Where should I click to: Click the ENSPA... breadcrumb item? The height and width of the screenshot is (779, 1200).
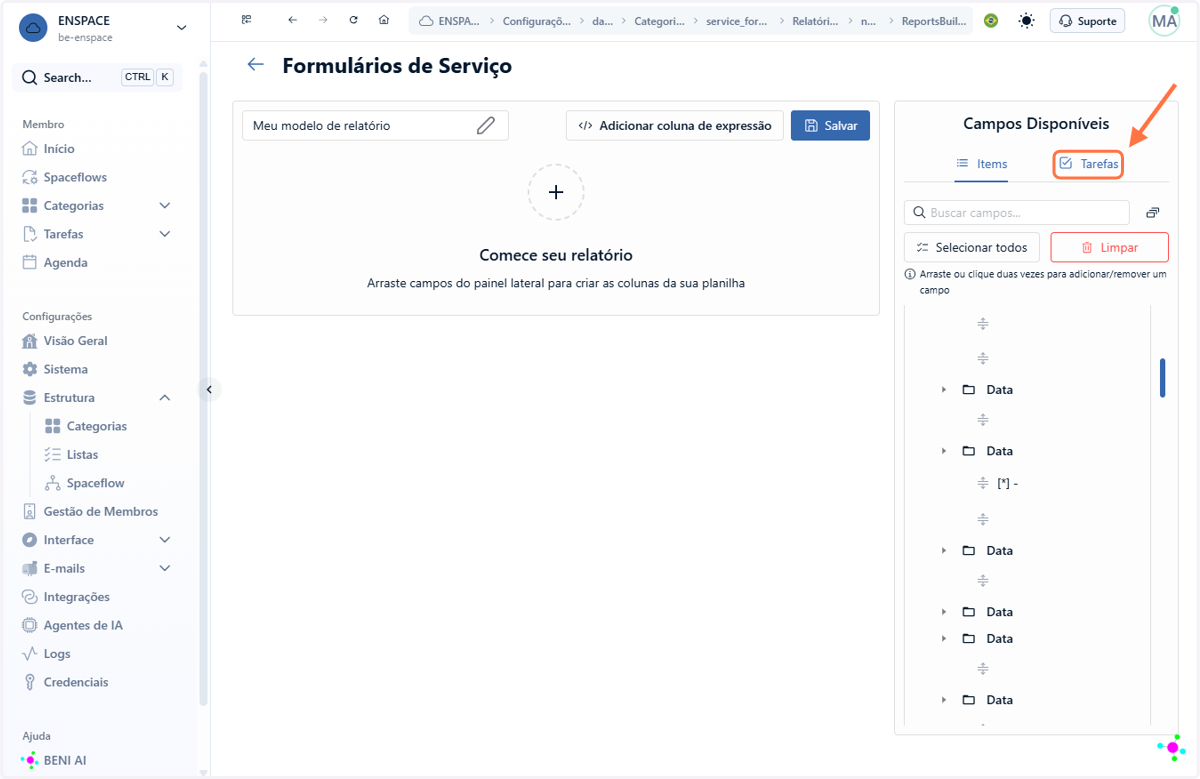[x=450, y=20]
